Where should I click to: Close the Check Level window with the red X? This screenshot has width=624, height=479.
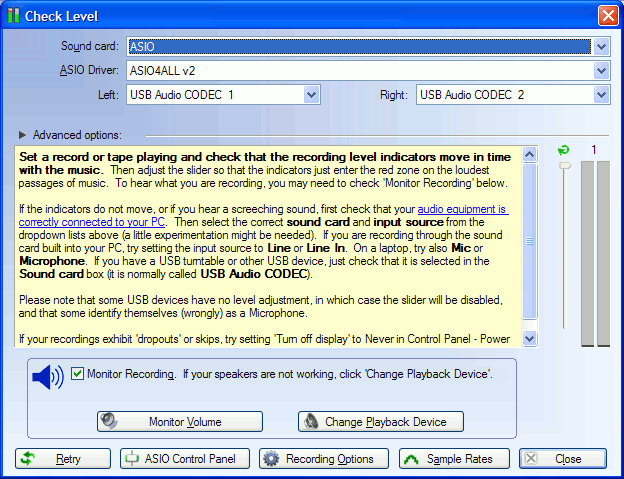click(608, 16)
